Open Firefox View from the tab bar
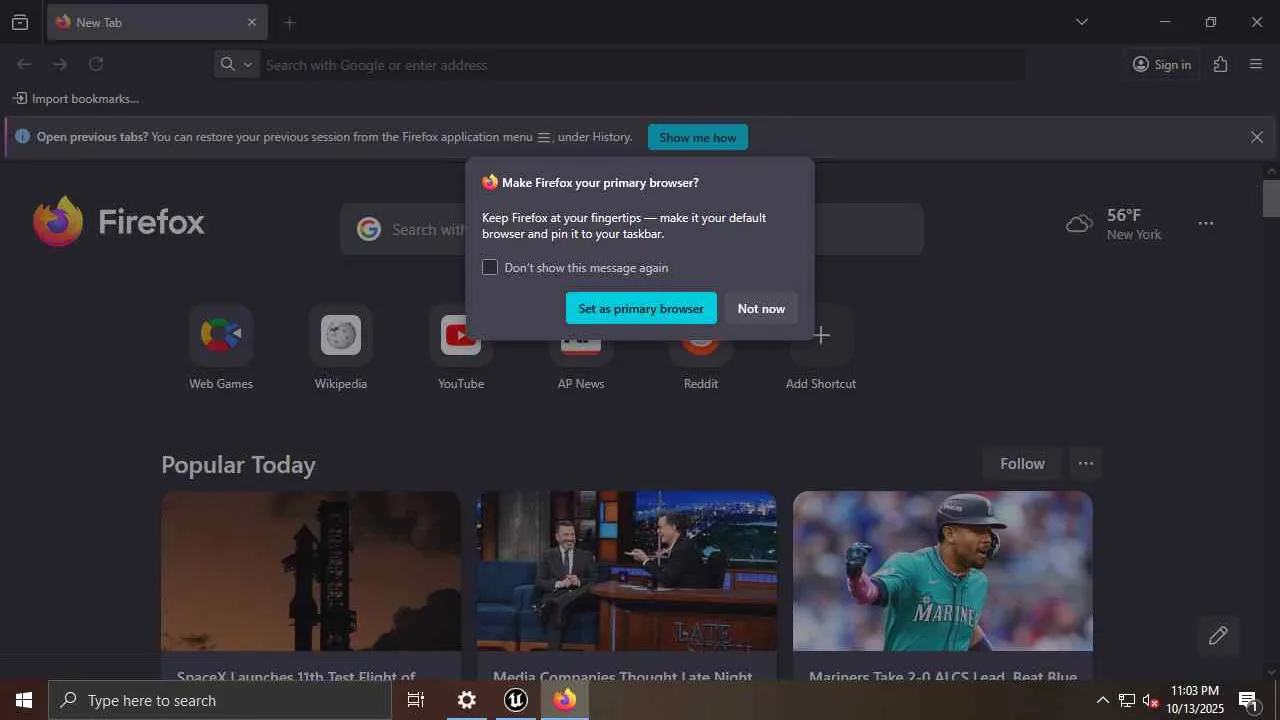Image resolution: width=1280 pixels, height=720 pixels. tap(20, 22)
